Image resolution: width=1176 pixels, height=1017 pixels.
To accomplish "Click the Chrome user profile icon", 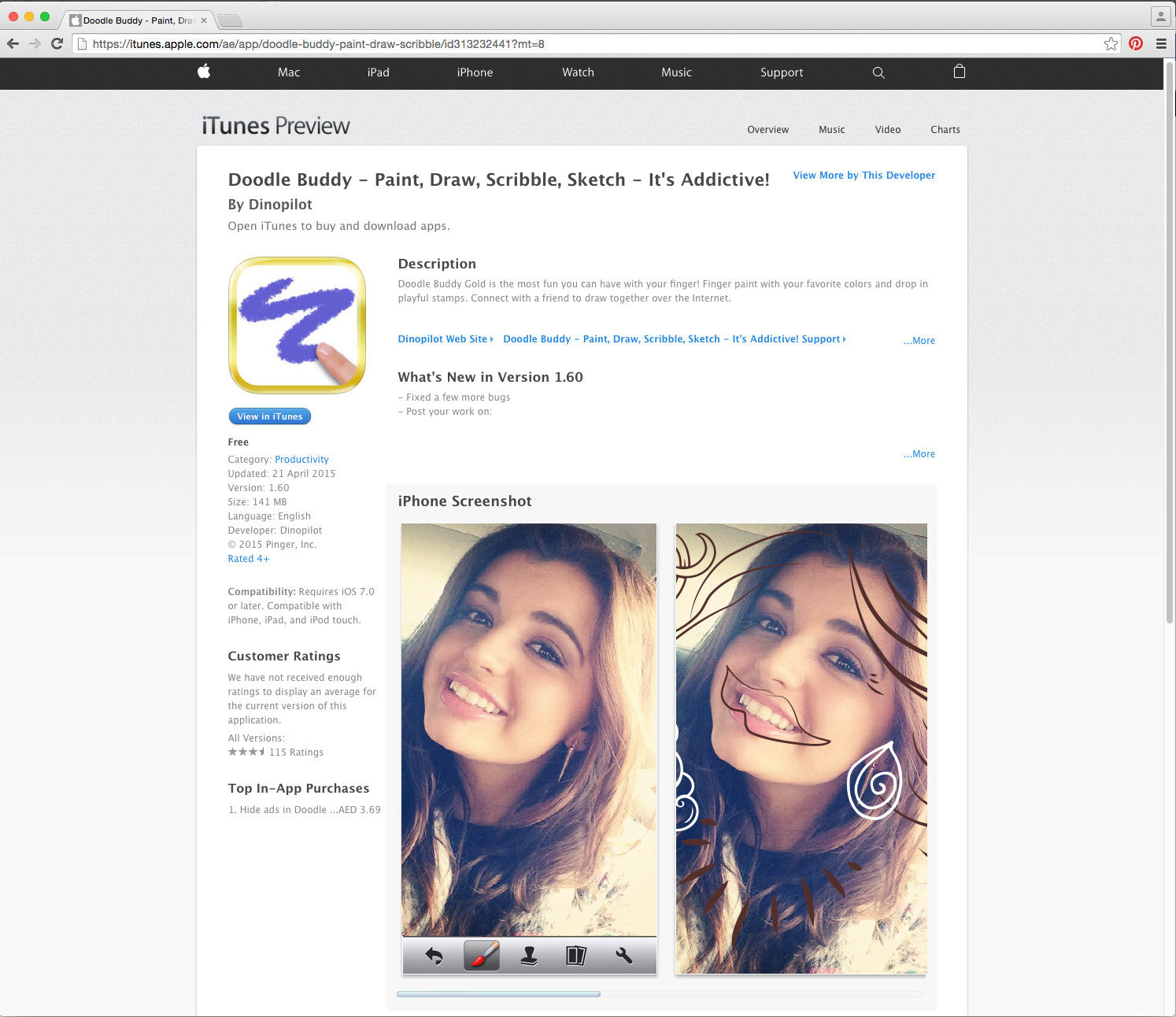I will [x=1159, y=16].
